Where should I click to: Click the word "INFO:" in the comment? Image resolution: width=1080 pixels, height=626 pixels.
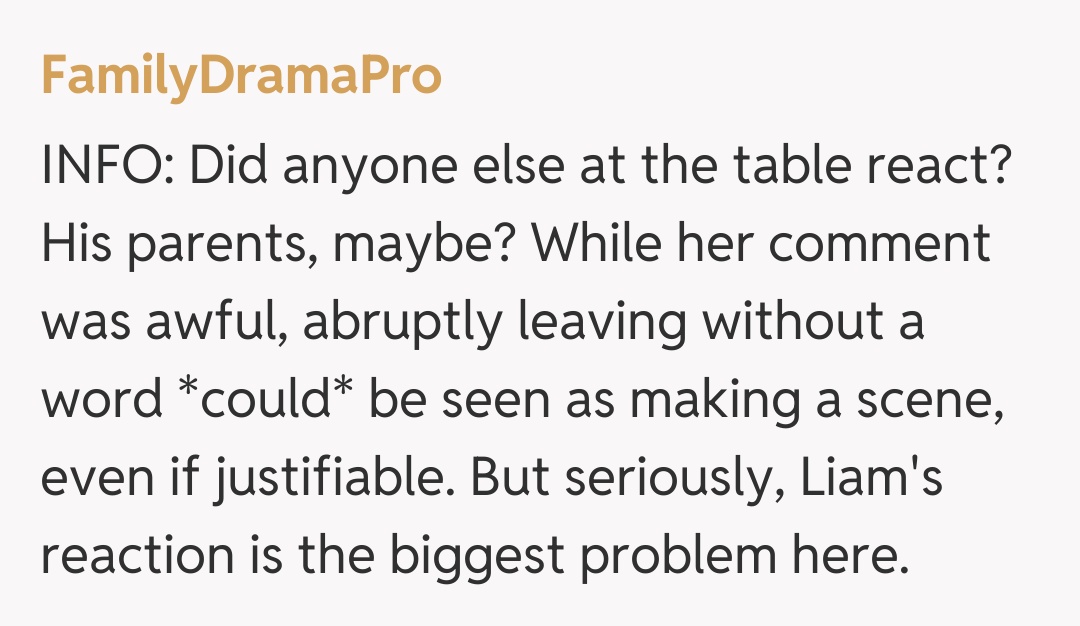[x=106, y=165]
